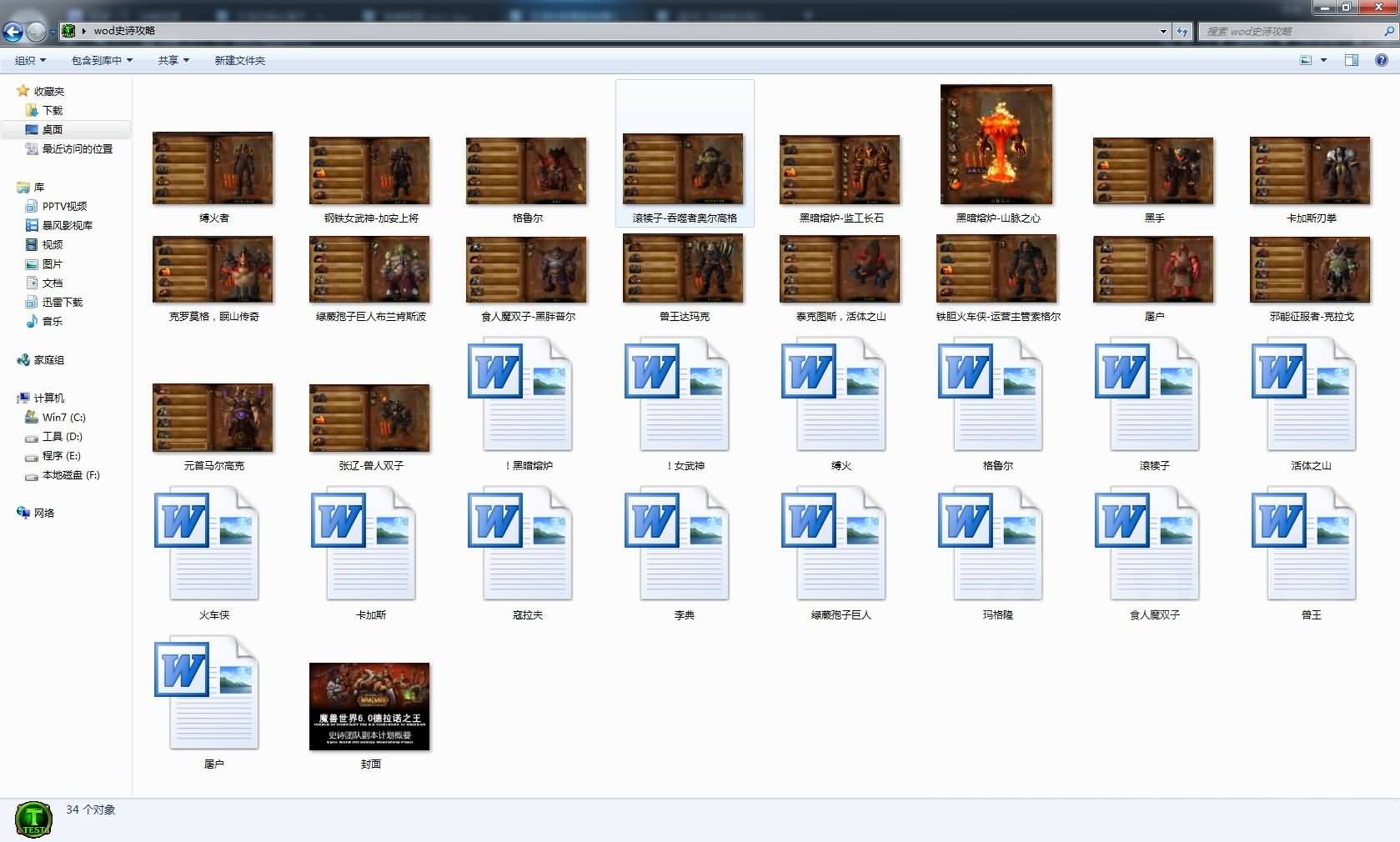This screenshot has height=842, width=1400.
Task: Select the 泰克图斯，活体之山 image
Action: (840, 268)
